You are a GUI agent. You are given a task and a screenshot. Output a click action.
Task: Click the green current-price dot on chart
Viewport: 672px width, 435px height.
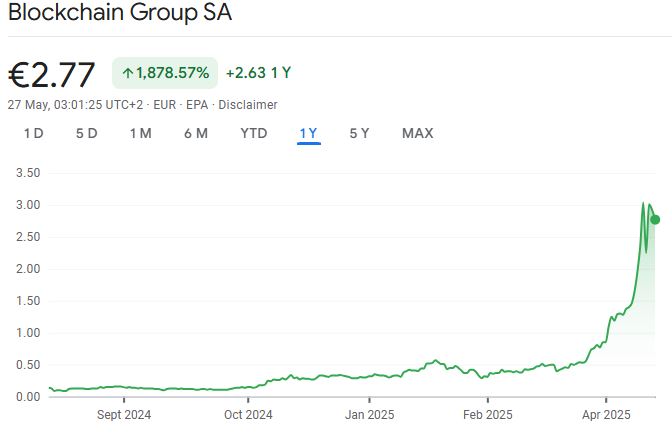655,220
